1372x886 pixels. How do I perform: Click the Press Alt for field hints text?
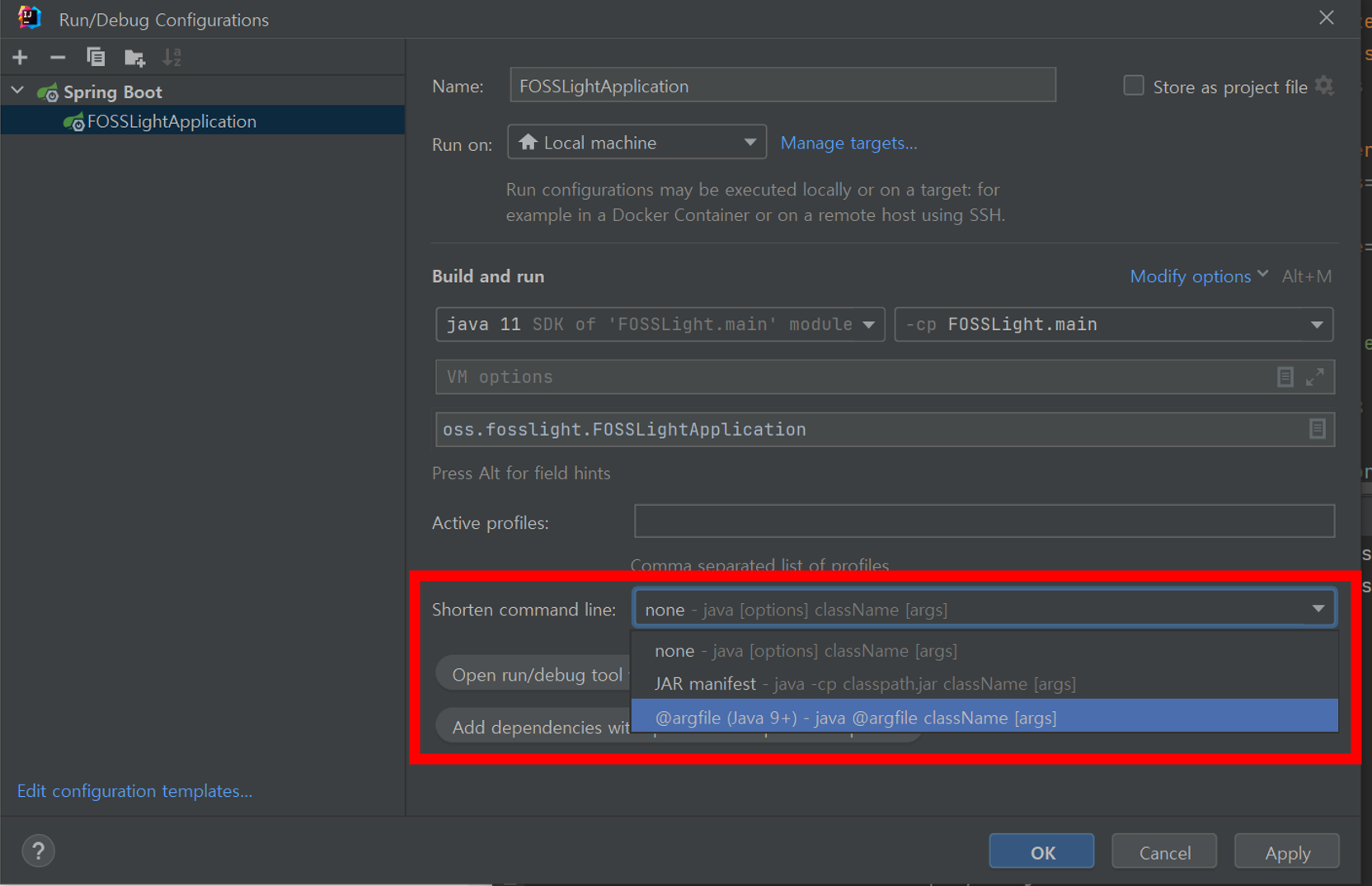pyautogui.click(x=521, y=473)
